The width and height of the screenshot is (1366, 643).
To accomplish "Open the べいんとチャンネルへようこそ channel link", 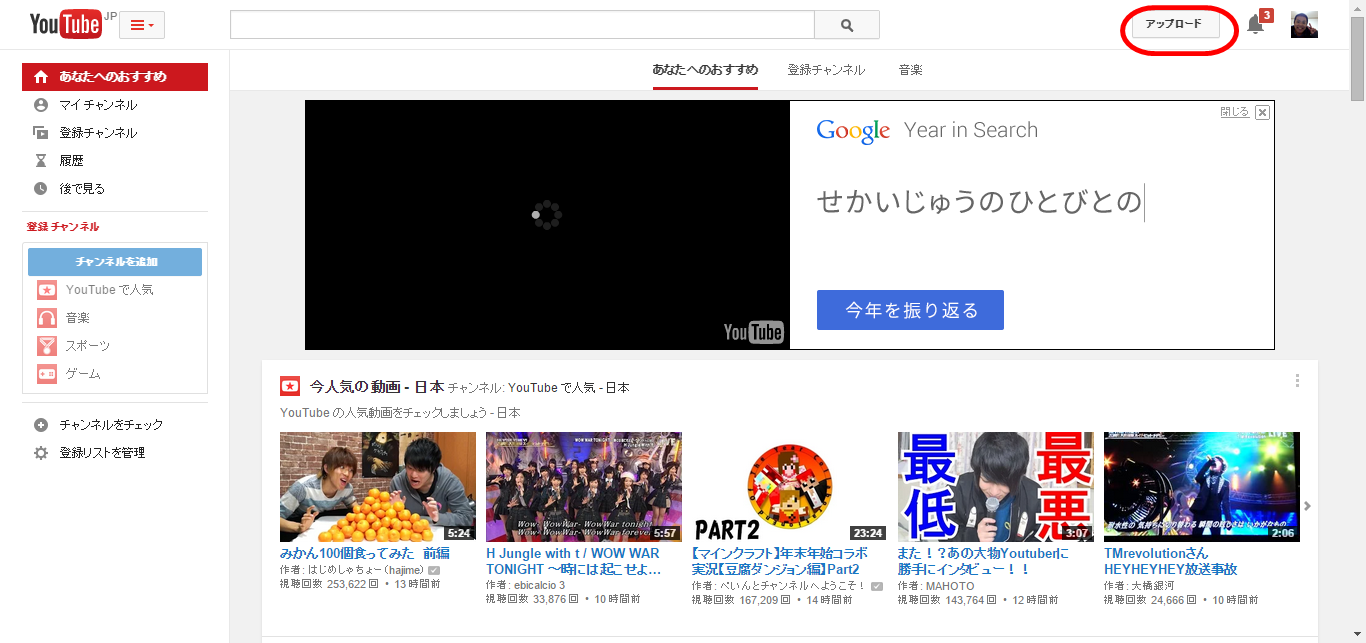I will click(x=793, y=586).
